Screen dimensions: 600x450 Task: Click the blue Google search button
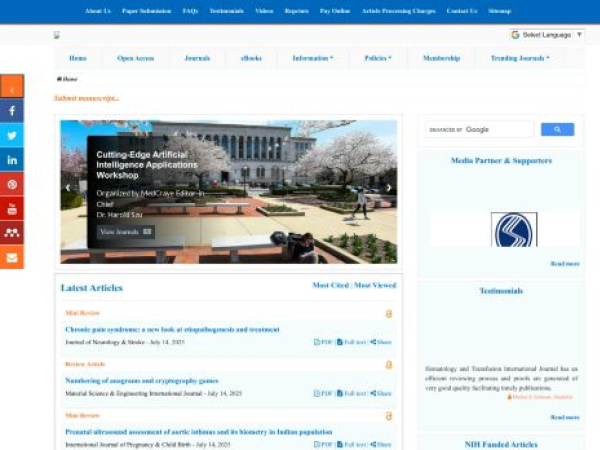(x=557, y=129)
